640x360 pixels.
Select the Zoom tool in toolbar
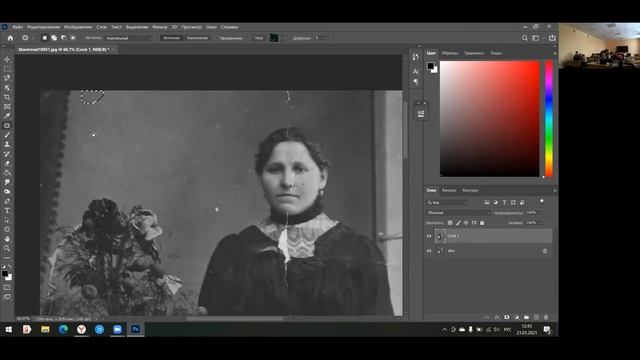point(7,248)
